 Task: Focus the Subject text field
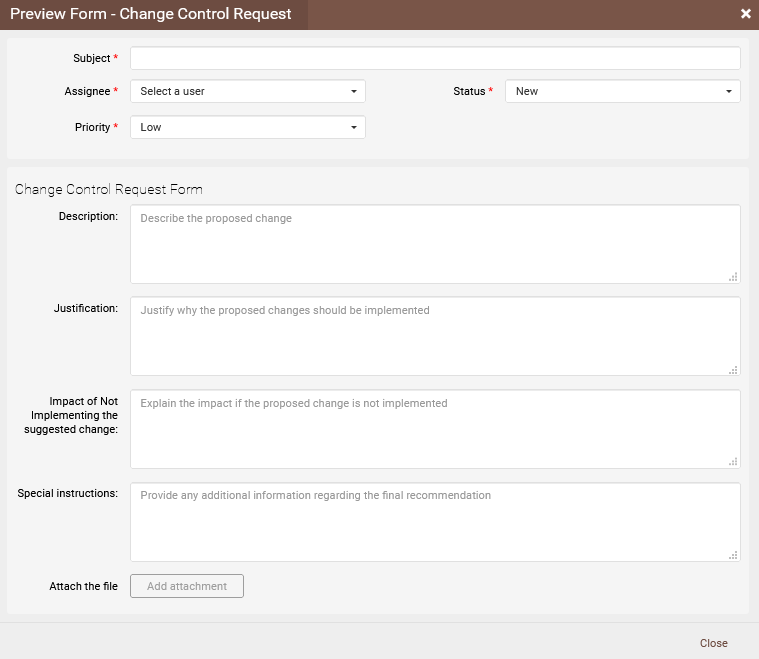(x=435, y=58)
